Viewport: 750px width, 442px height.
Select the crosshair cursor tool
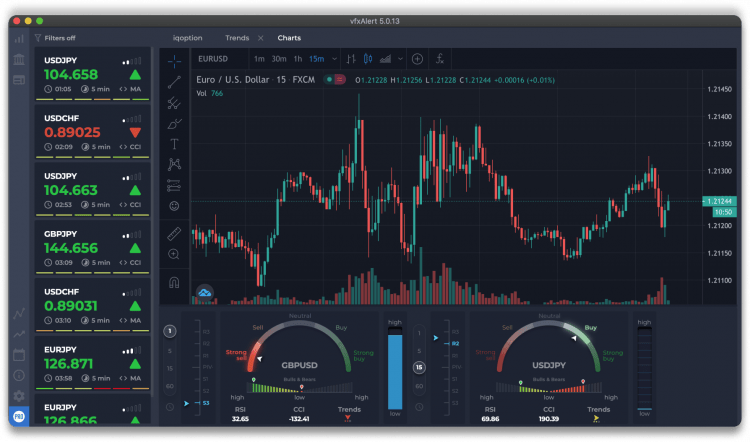(174, 60)
